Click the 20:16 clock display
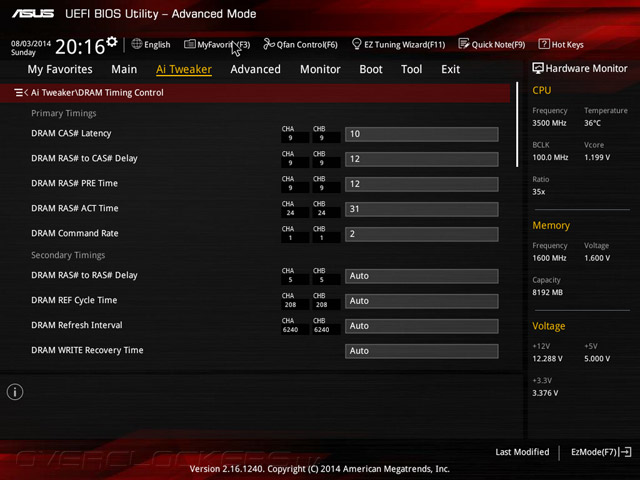This screenshot has width=640, height=480. pos(80,47)
